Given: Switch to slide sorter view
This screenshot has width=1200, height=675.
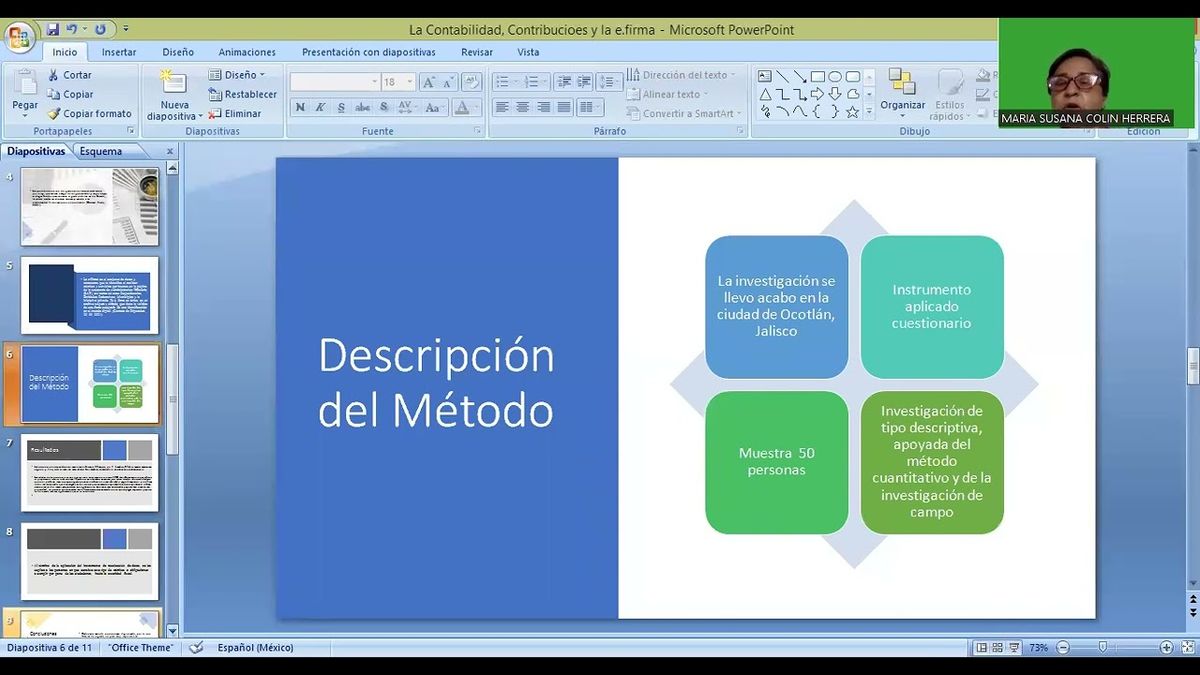Looking at the screenshot, I should click(x=1000, y=648).
